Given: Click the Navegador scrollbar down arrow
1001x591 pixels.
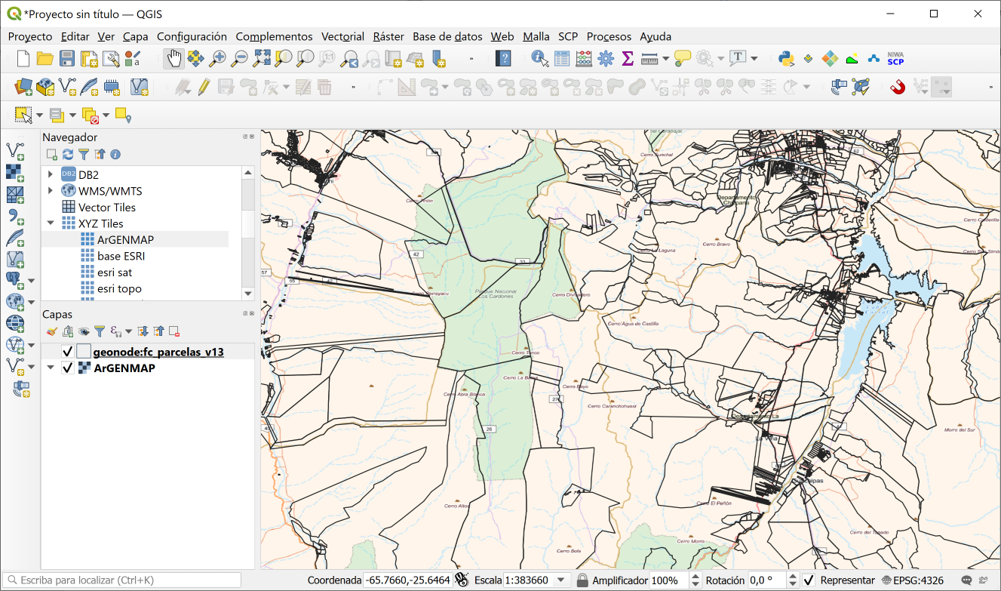Looking at the screenshot, I should coord(248,293).
